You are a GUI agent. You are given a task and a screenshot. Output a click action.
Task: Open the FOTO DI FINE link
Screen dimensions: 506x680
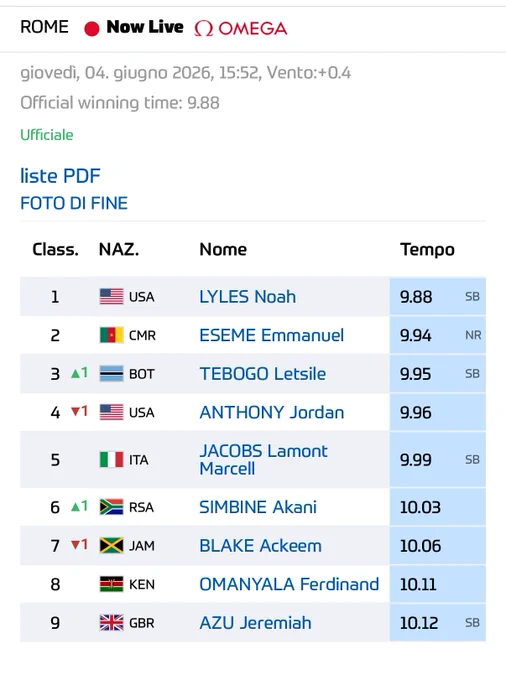(74, 203)
